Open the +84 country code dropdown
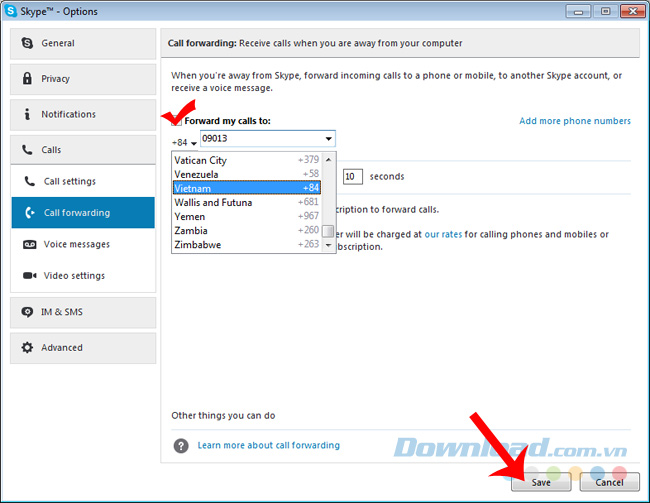Viewport: 650px width, 503px height. (x=184, y=143)
